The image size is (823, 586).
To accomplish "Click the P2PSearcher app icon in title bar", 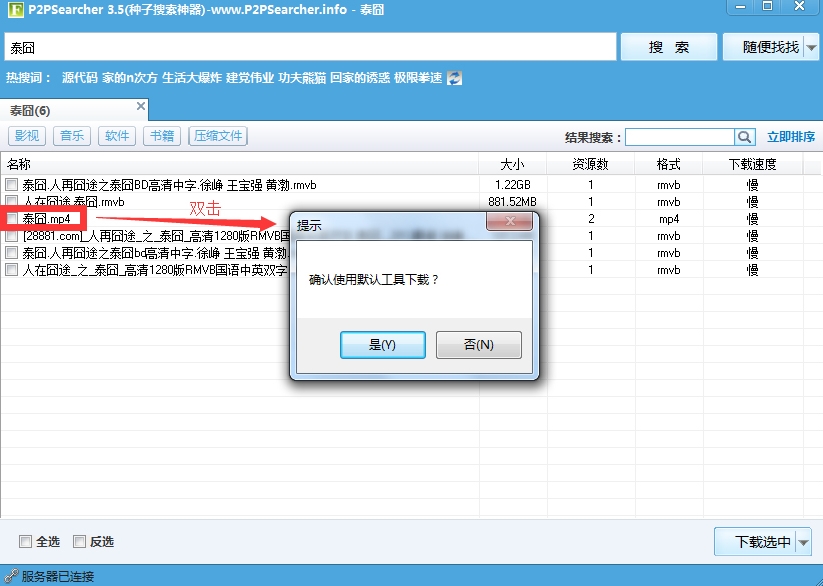I will click(x=16, y=10).
